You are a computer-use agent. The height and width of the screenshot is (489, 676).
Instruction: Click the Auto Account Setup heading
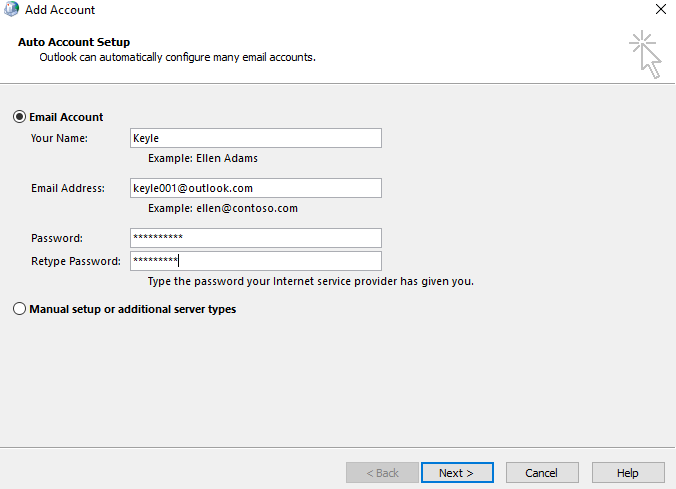74,43
